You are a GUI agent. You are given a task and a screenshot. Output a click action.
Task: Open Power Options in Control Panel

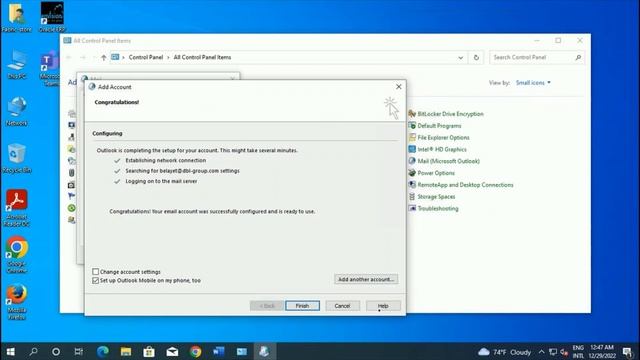[436, 173]
